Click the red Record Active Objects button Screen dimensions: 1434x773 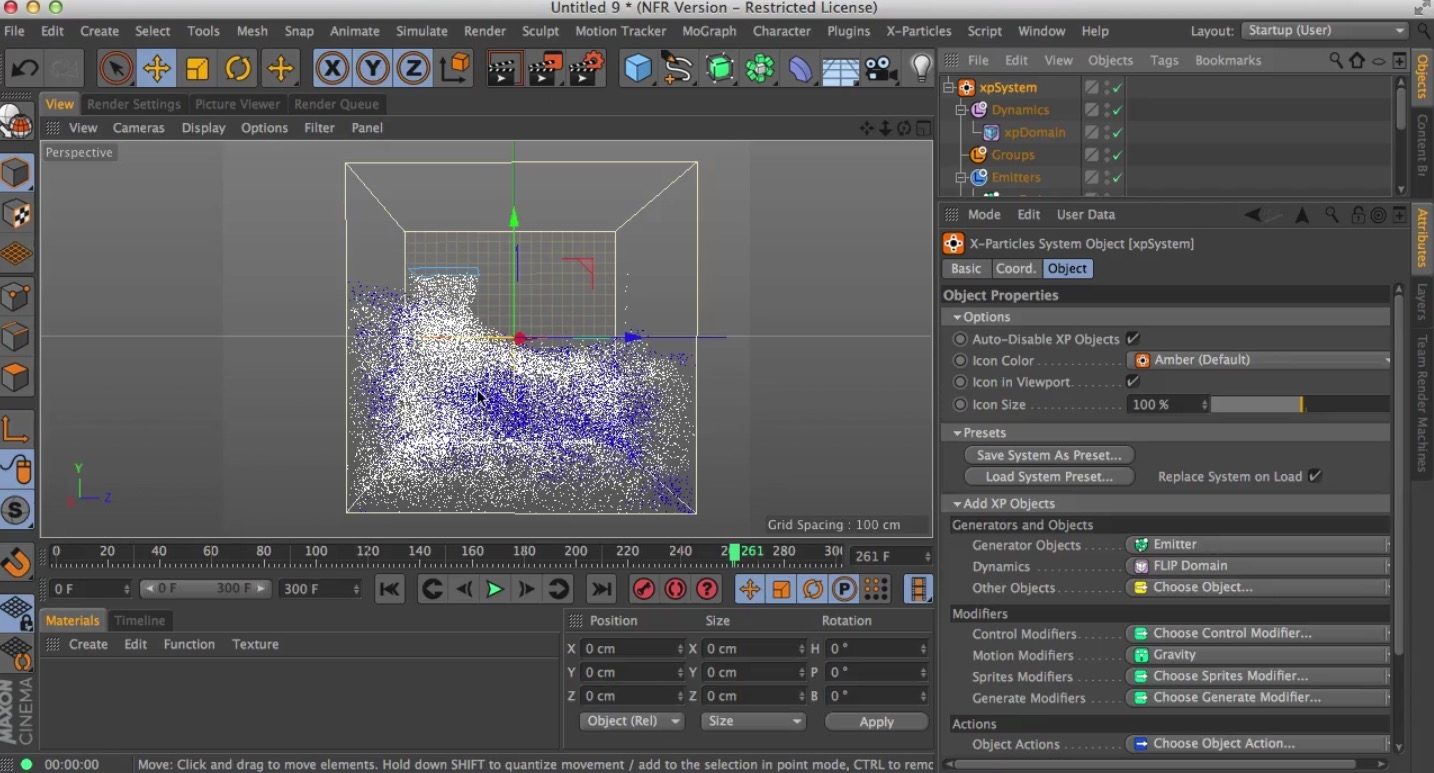(x=644, y=589)
